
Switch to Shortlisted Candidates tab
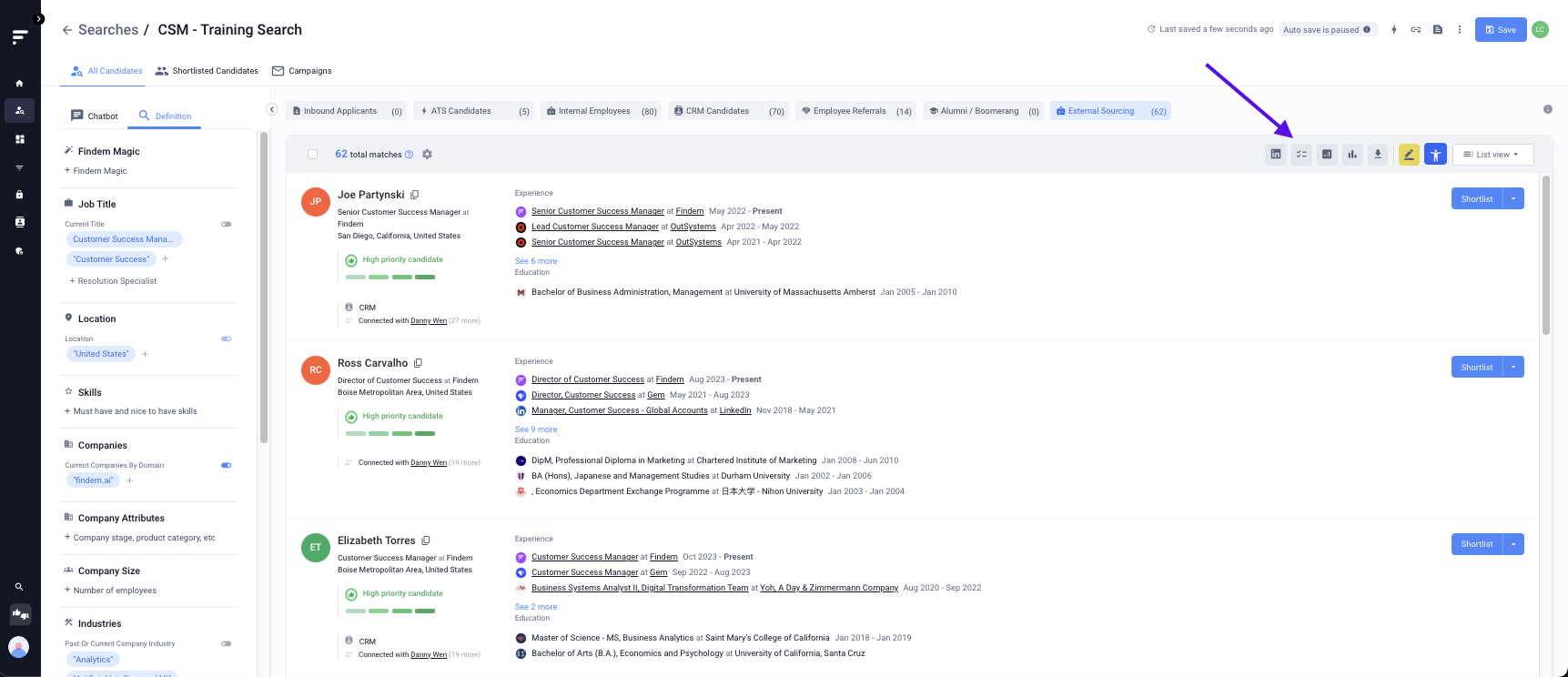tap(207, 71)
